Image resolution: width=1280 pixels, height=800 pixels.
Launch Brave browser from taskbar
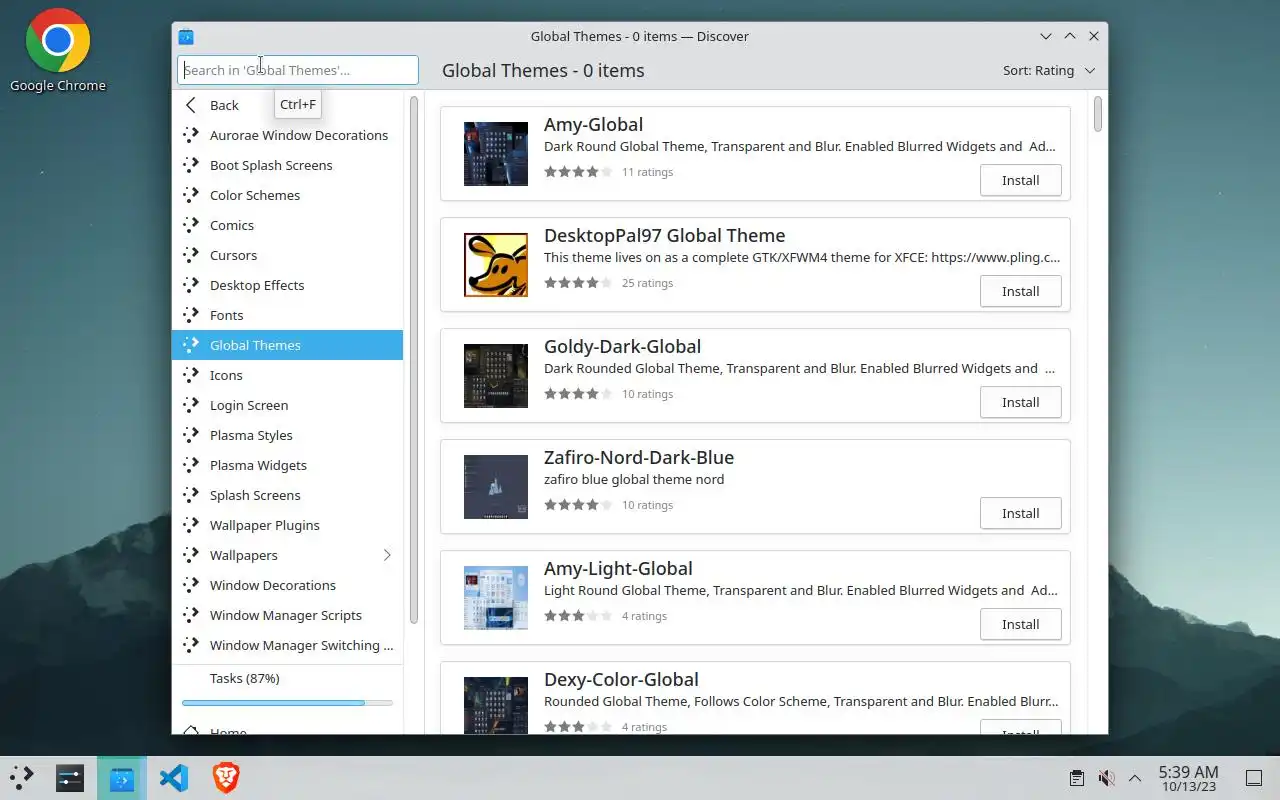pyautogui.click(x=226, y=778)
